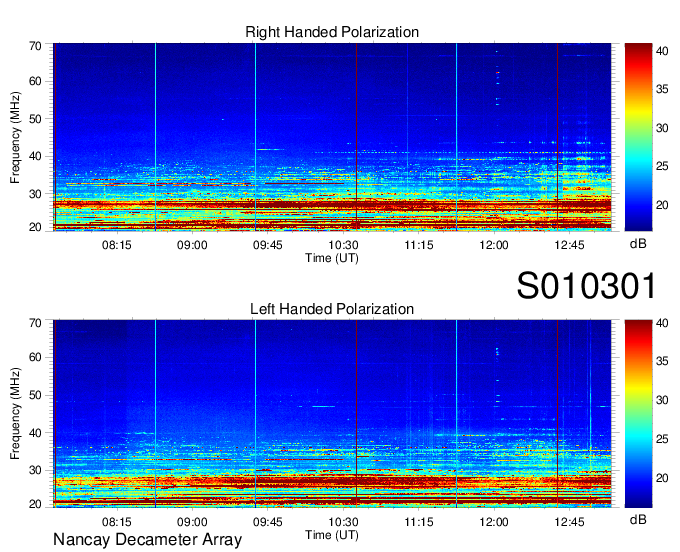Click the 09:00 tick on Left Handed plot
The height and width of the screenshot is (552, 680).
[x=192, y=522]
